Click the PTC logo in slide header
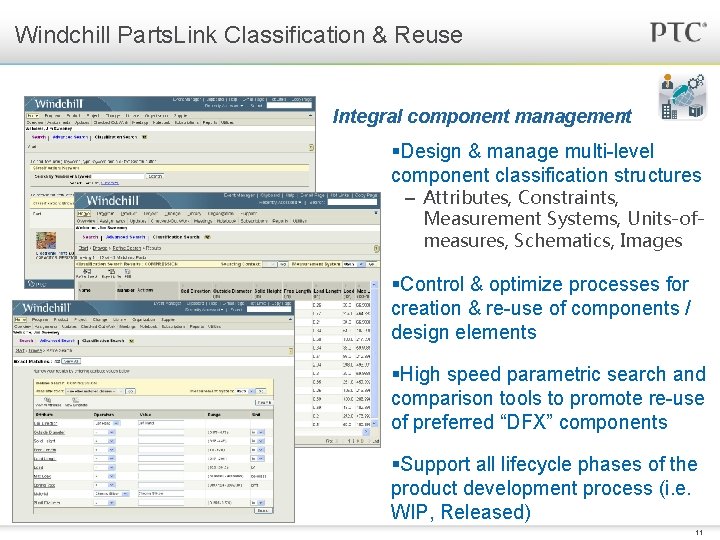The height and width of the screenshot is (540, 720). [679, 33]
